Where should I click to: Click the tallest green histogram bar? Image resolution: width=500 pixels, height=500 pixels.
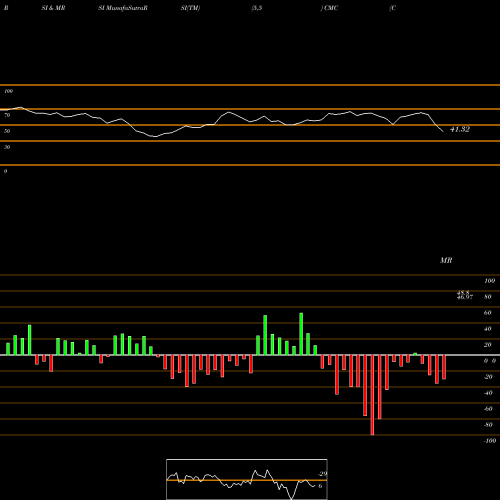301,334
